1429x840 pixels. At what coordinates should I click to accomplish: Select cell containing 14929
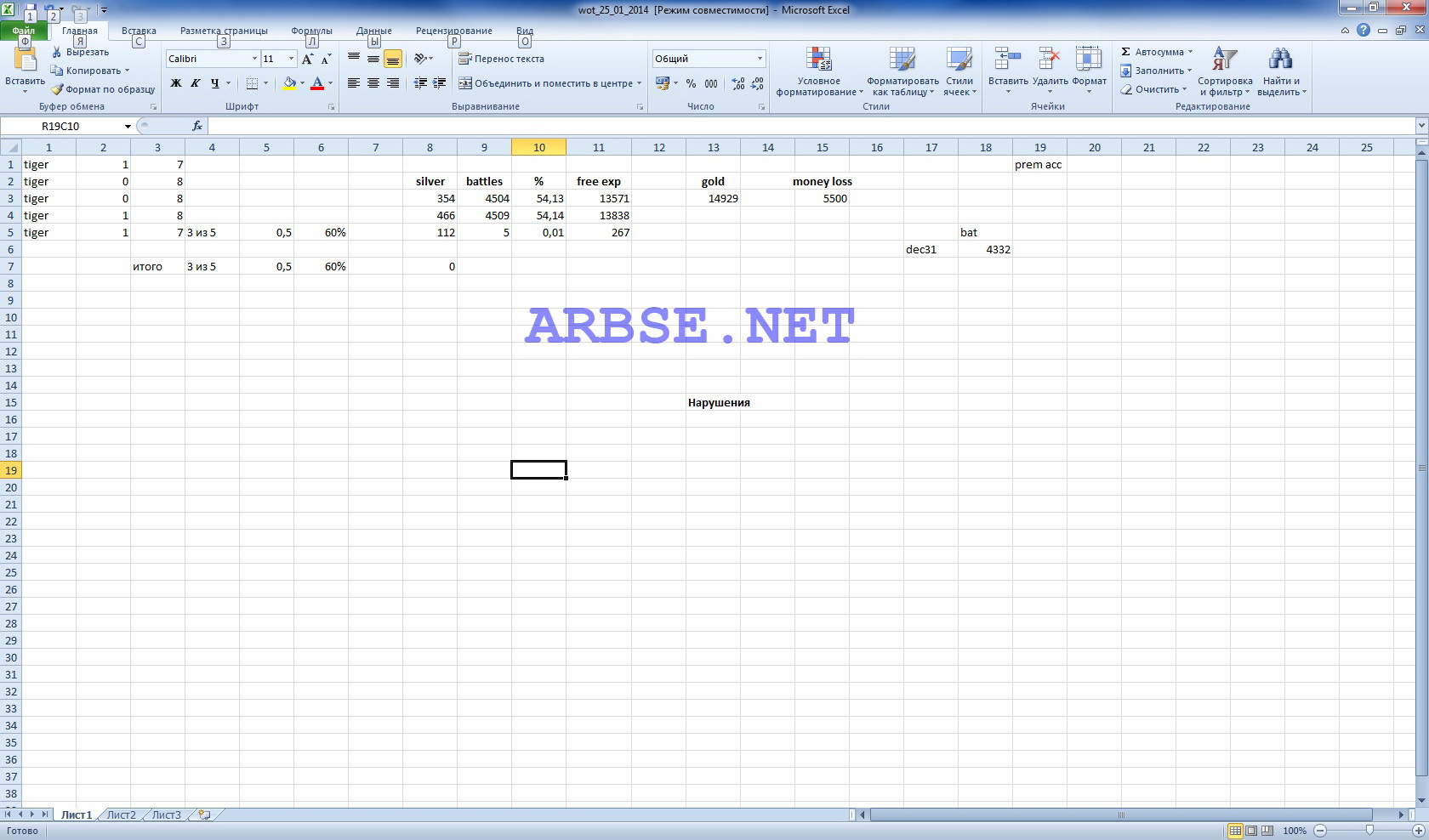click(x=713, y=198)
